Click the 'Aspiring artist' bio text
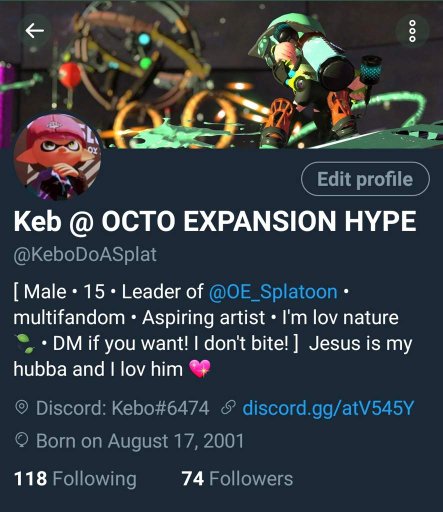 click(204, 318)
